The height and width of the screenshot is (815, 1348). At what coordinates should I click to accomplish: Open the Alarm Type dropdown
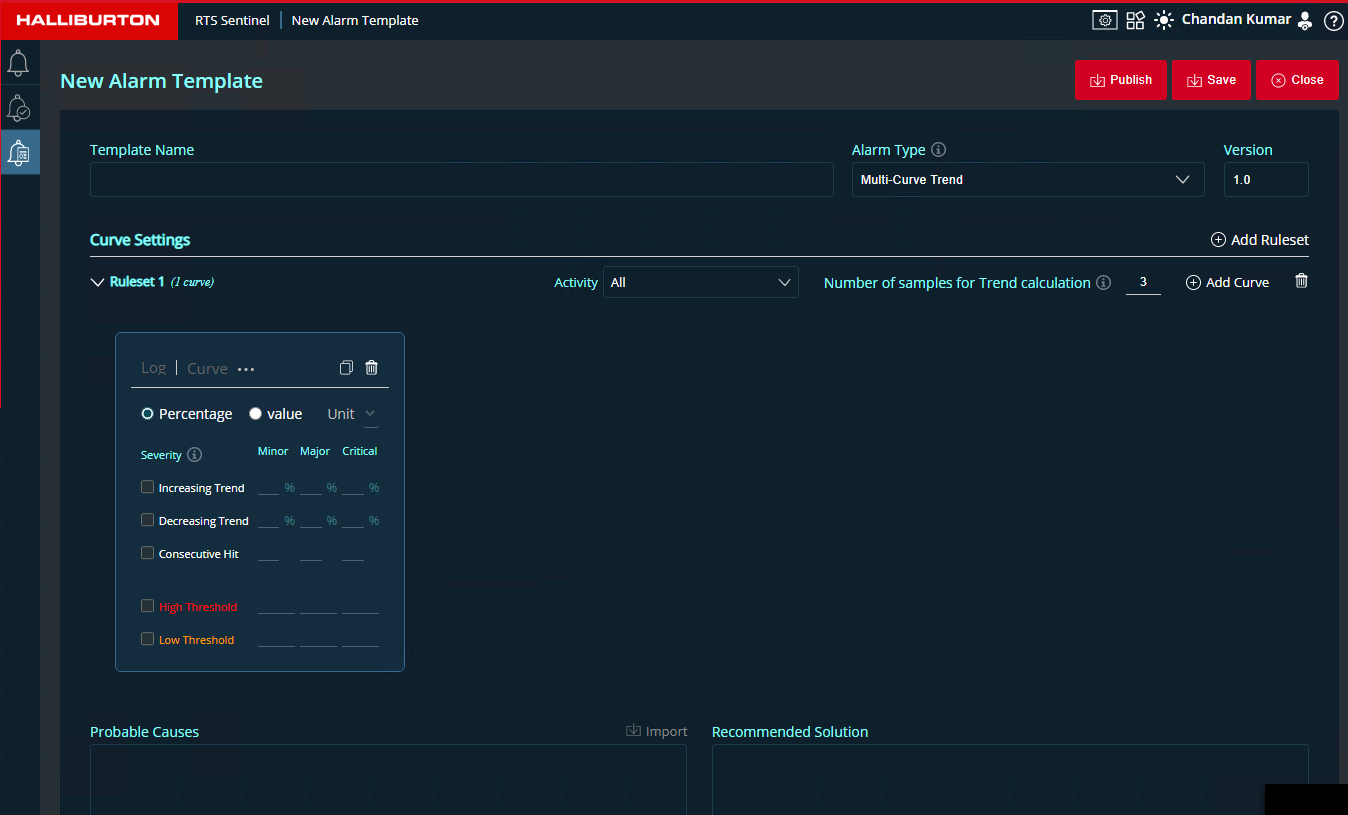click(x=1027, y=180)
